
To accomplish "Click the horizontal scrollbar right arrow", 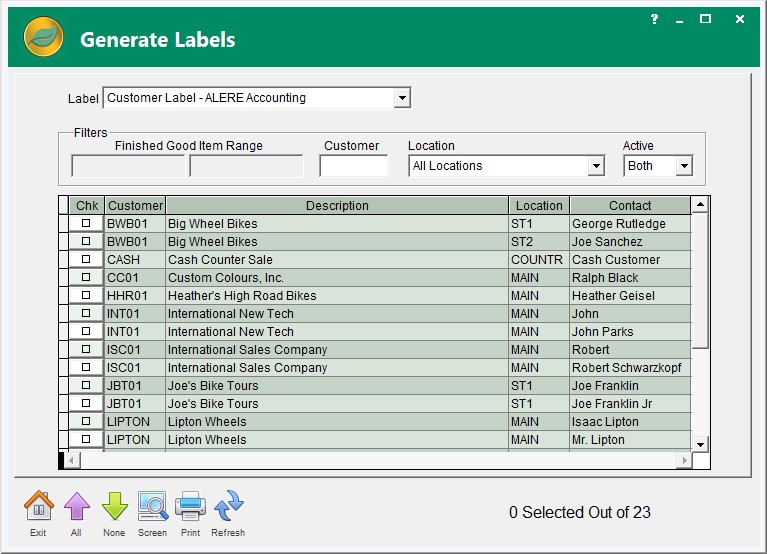I will (684, 460).
